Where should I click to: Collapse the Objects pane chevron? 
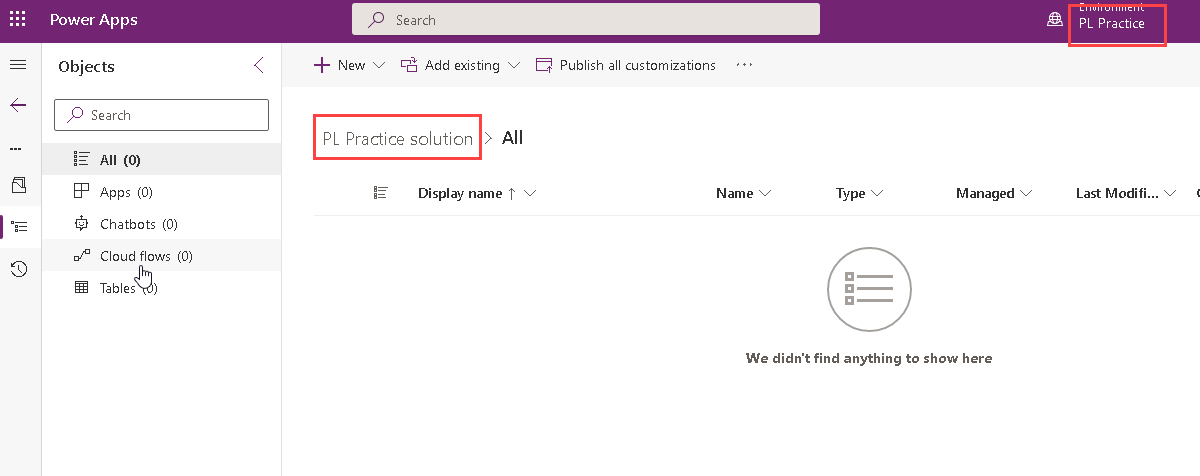point(258,66)
